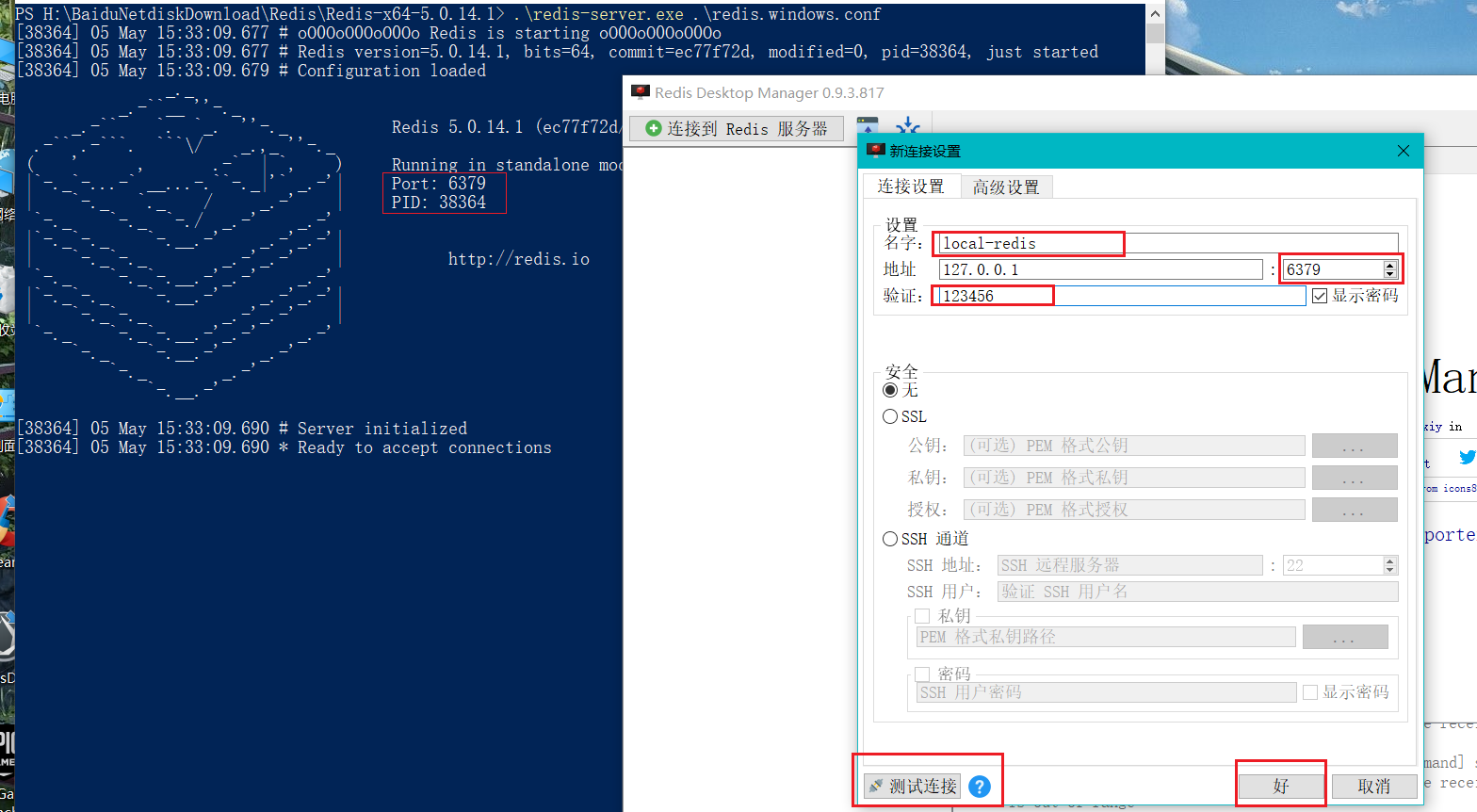Image resolution: width=1477 pixels, height=812 pixels.
Task: Click the 私钥 PEM field under SSL
Action: (x=1134, y=478)
